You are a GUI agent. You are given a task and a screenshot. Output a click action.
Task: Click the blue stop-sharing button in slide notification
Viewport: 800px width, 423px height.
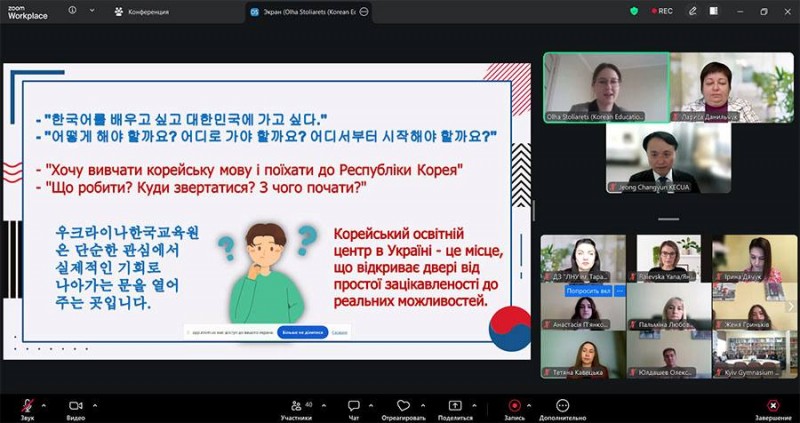(x=303, y=332)
